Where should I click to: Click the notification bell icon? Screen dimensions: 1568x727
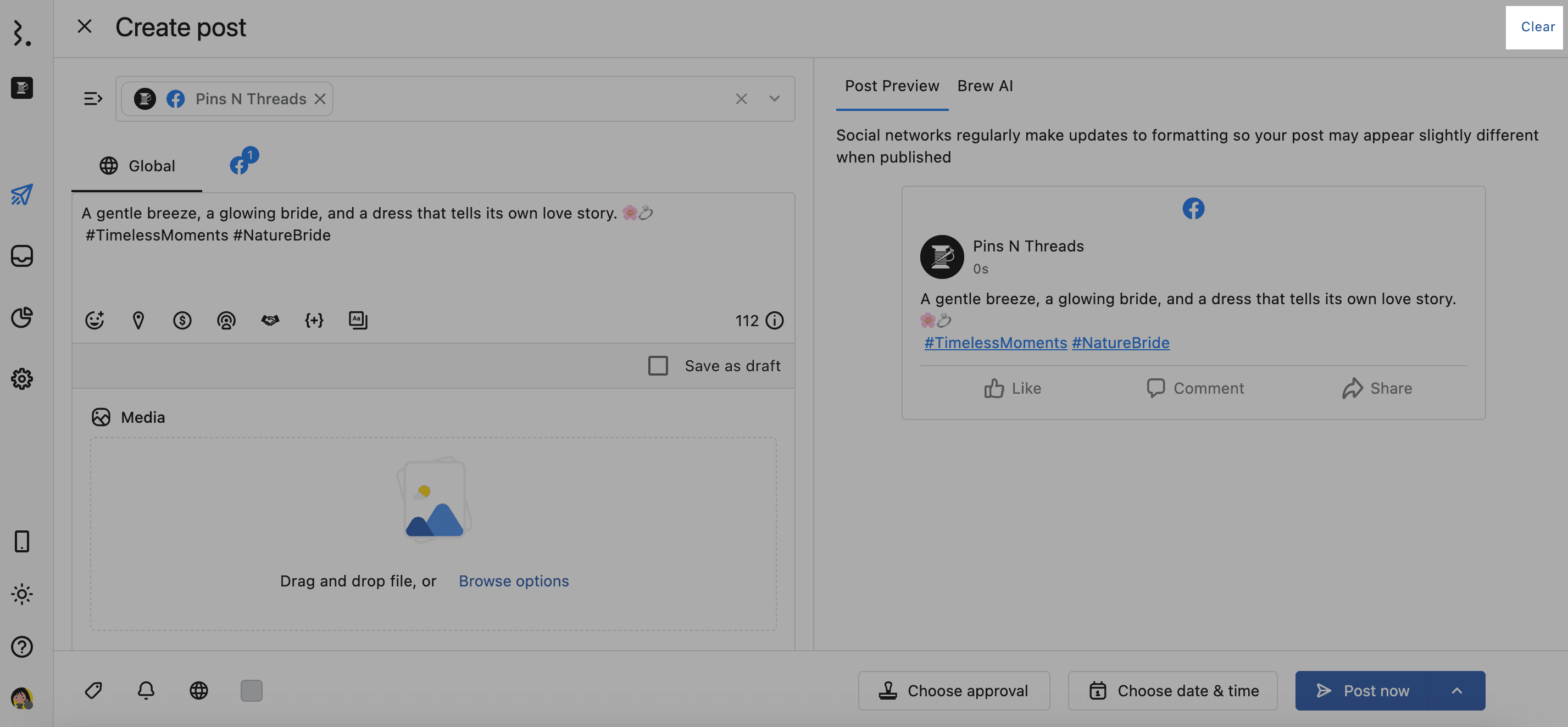click(x=146, y=691)
